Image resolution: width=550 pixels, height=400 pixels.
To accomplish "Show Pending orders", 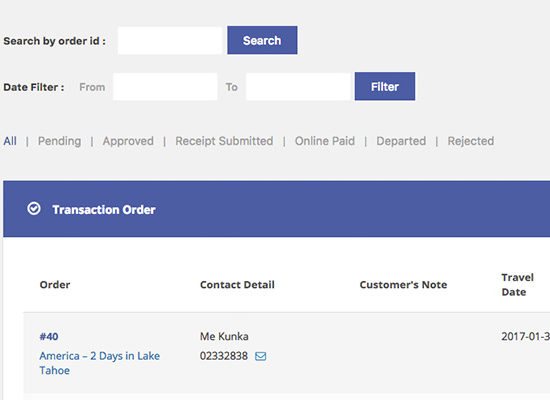I will click(x=59, y=141).
